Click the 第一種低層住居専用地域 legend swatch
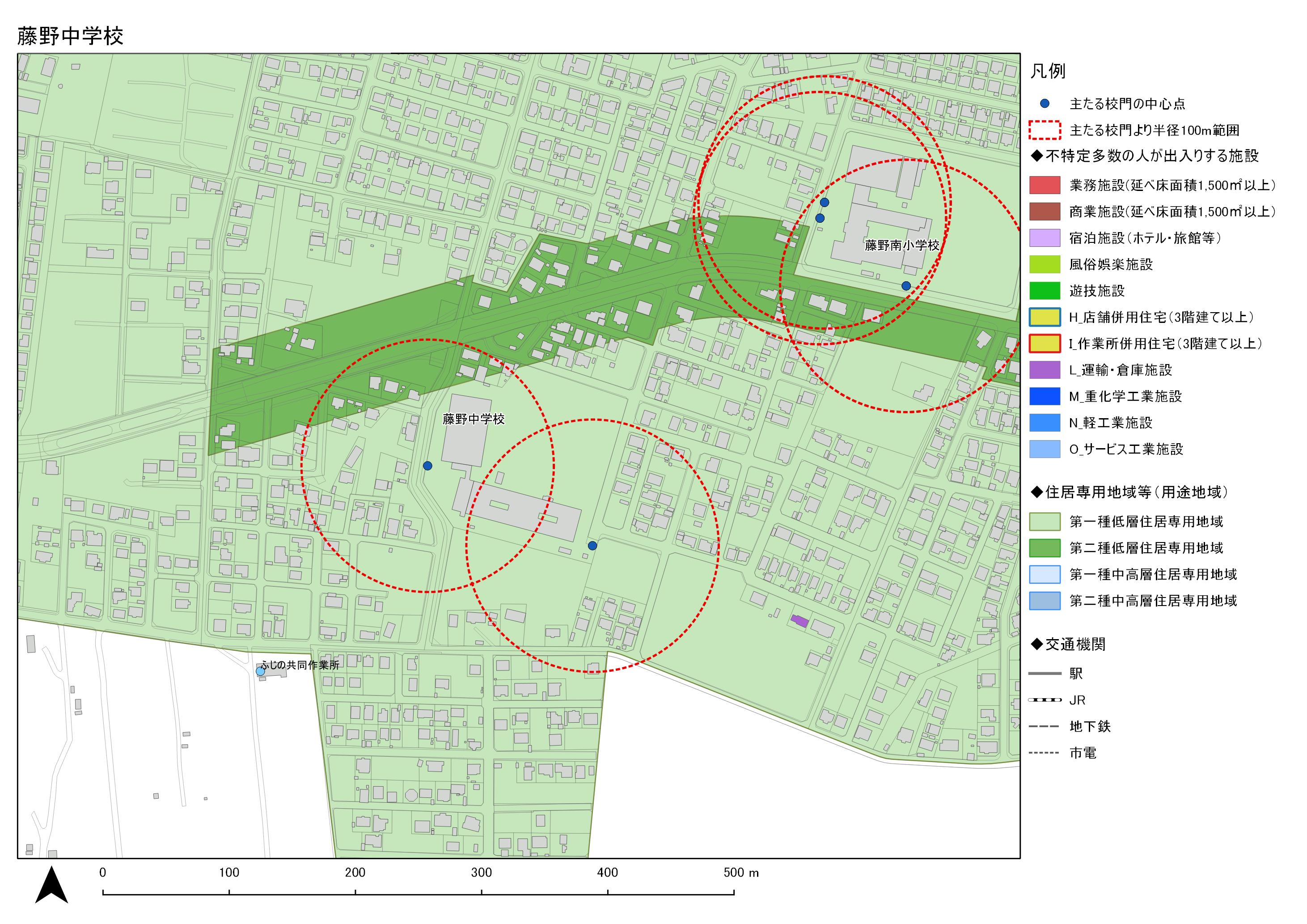The width and height of the screenshot is (1307, 924). [x=1045, y=521]
